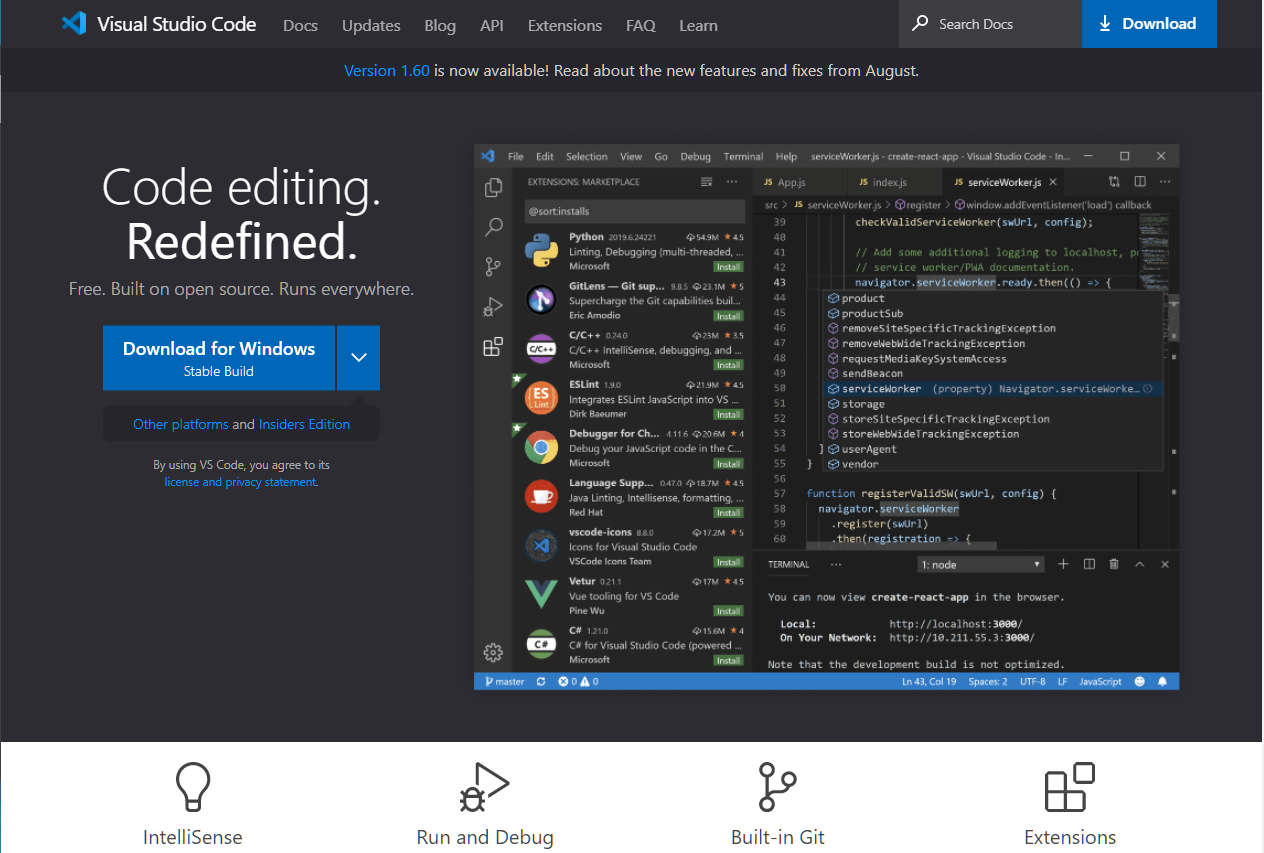Click the Run and Debug bug icon

click(485, 787)
